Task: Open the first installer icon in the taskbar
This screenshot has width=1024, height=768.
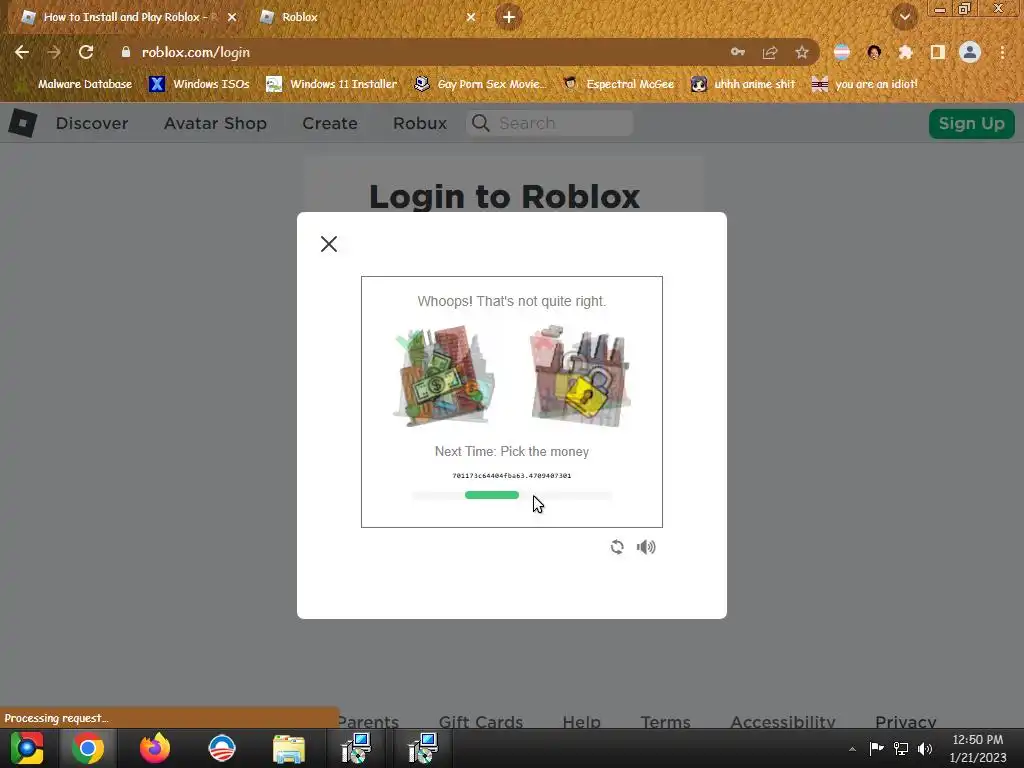Action: point(356,748)
